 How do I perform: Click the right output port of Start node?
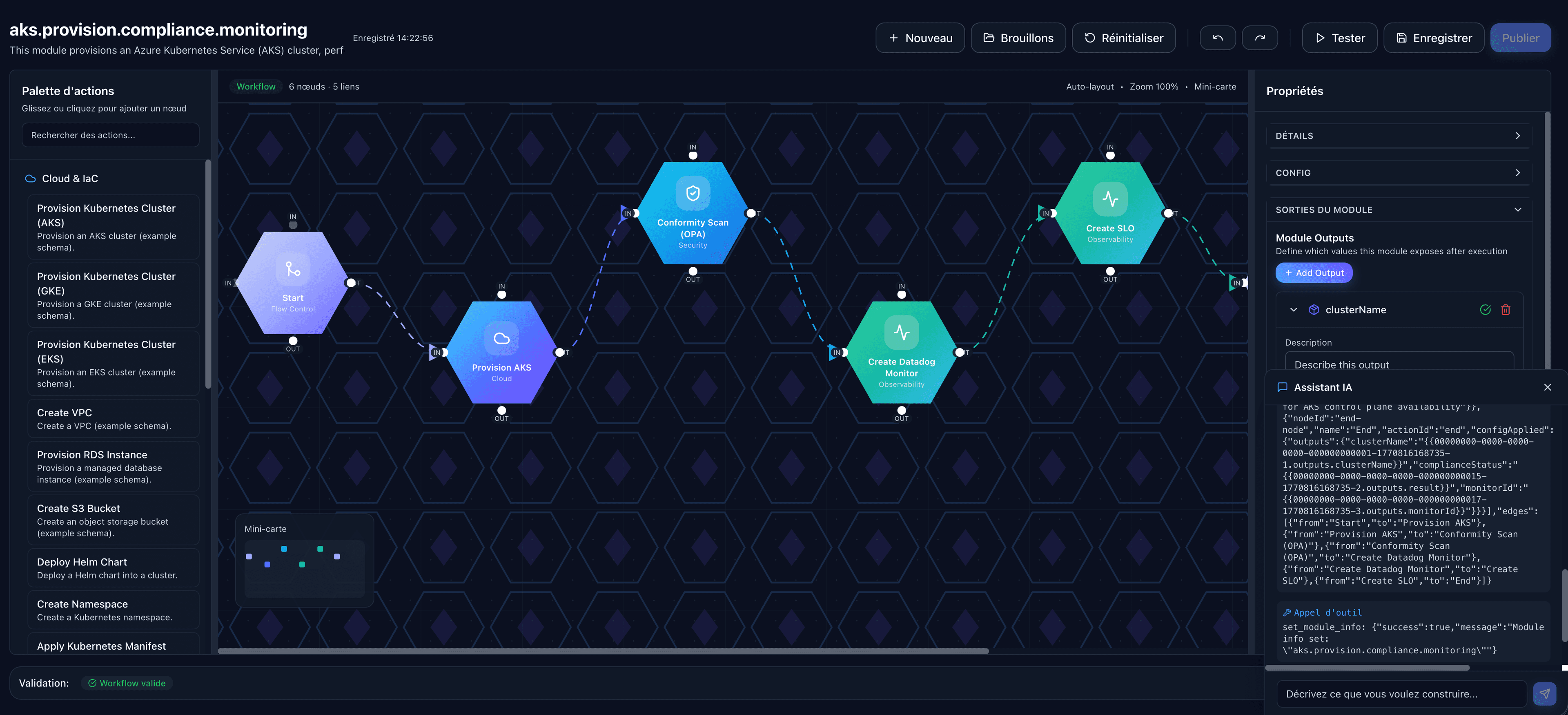(351, 283)
